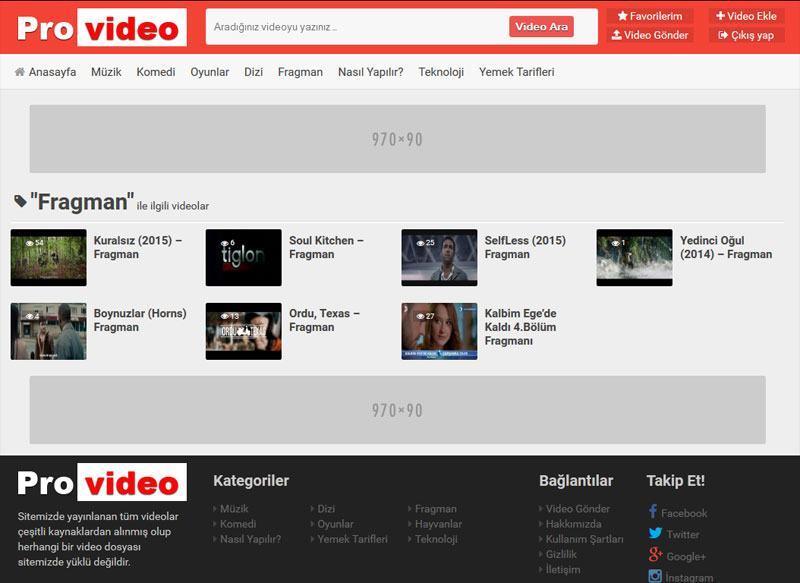Image resolution: width=800 pixels, height=583 pixels.
Task: Click the Pro video logo in header
Action: [102, 28]
